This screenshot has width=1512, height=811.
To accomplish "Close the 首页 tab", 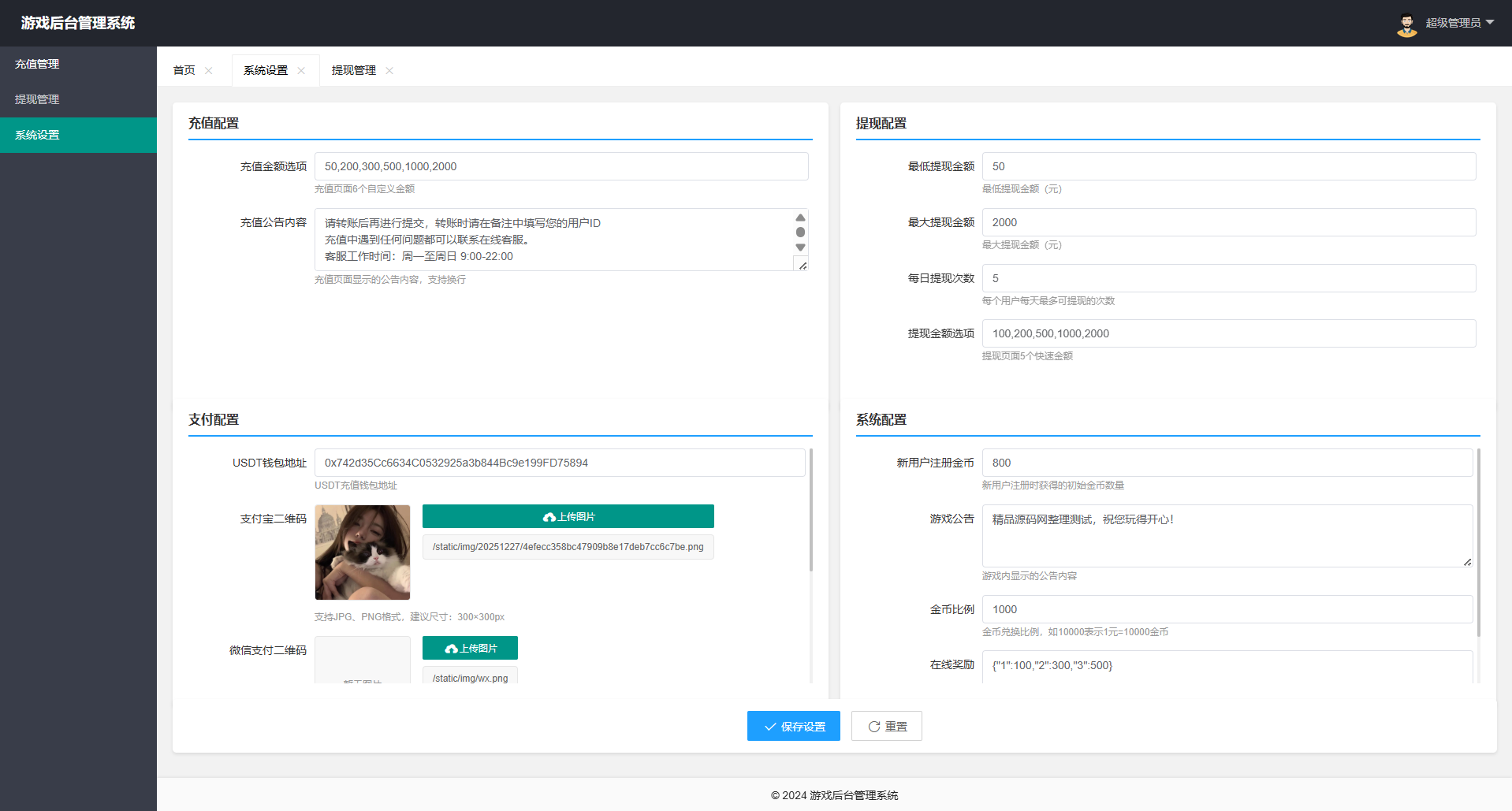I will 209,71.
